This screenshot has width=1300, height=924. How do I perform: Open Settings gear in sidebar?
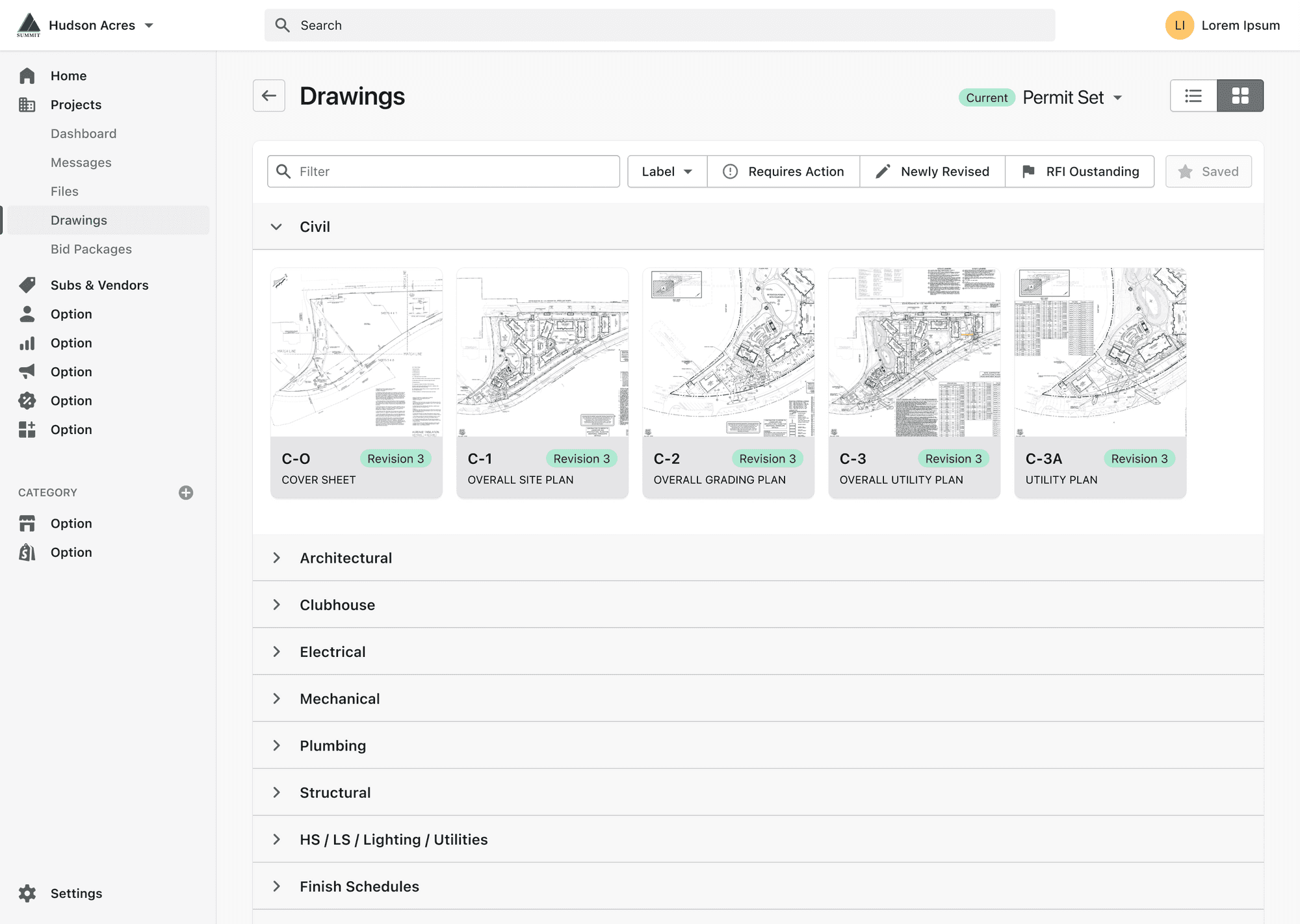27,893
